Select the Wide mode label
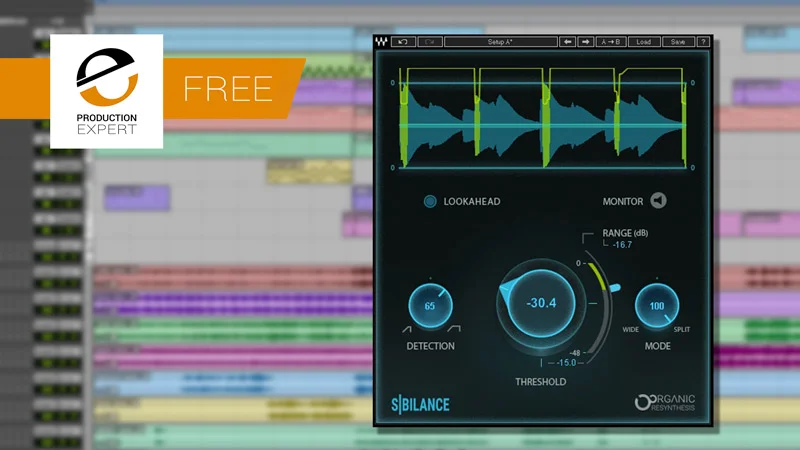Image resolution: width=800 pixels, height=450 pixels. point(631,330)
